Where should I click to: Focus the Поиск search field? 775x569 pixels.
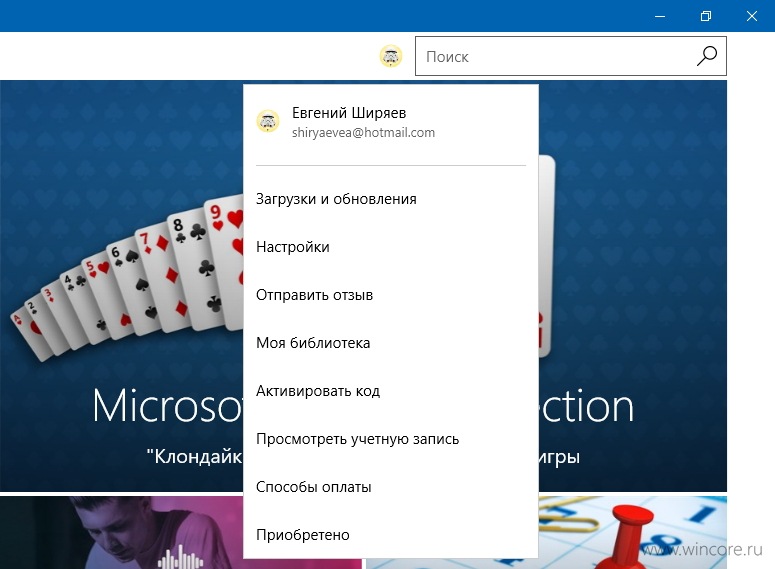(x=570, y=56)
